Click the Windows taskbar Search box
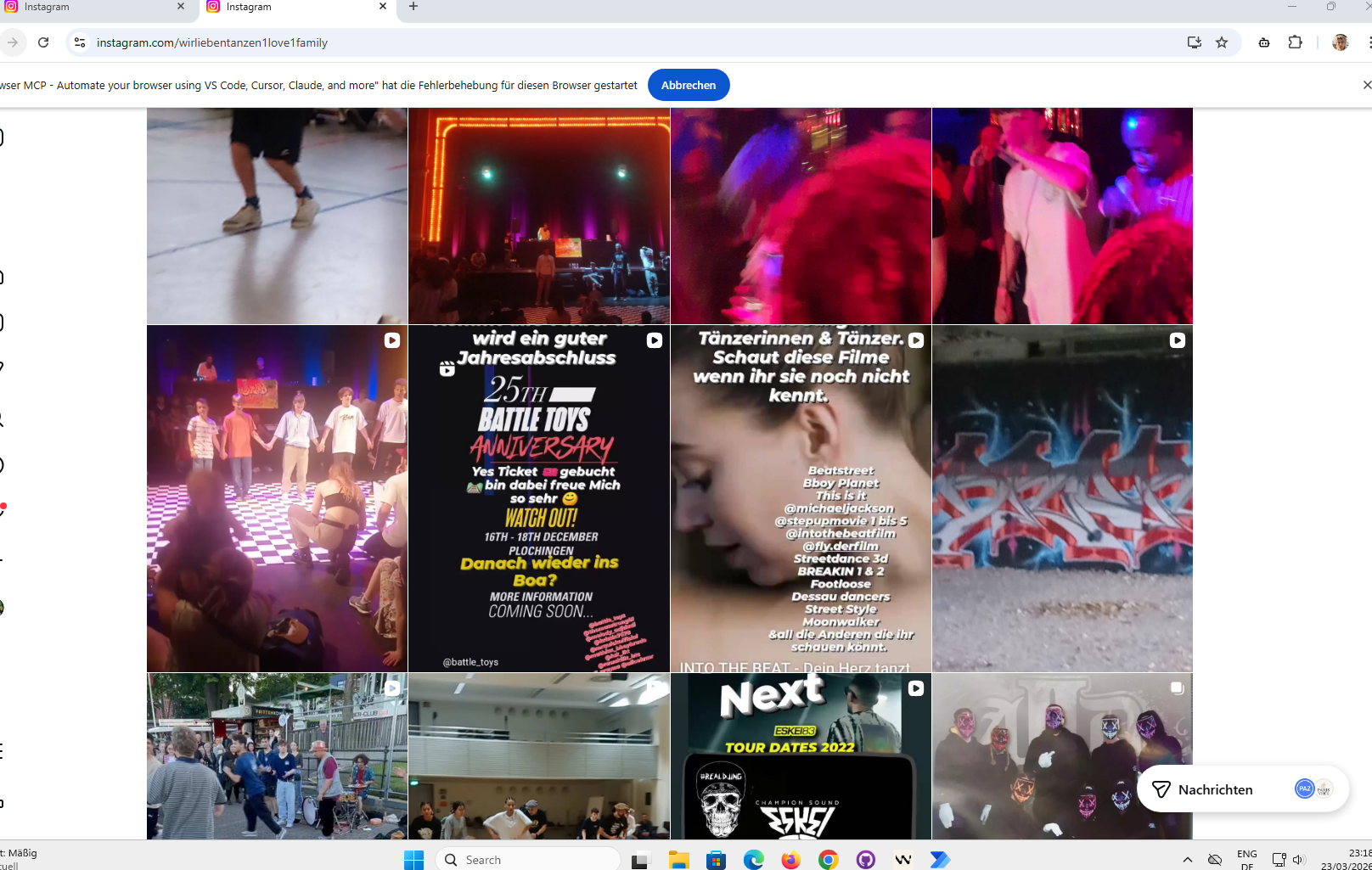1372x870 pixels. [x=528, y=860]
